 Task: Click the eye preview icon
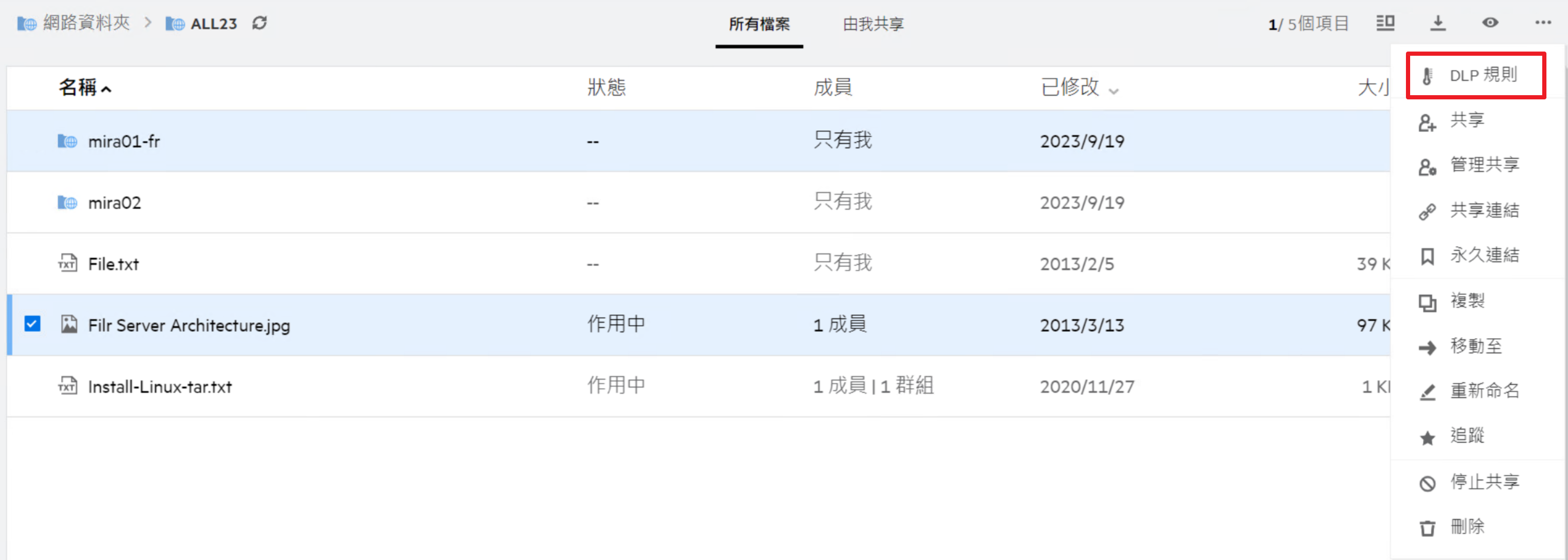(x=1490, y=23)
